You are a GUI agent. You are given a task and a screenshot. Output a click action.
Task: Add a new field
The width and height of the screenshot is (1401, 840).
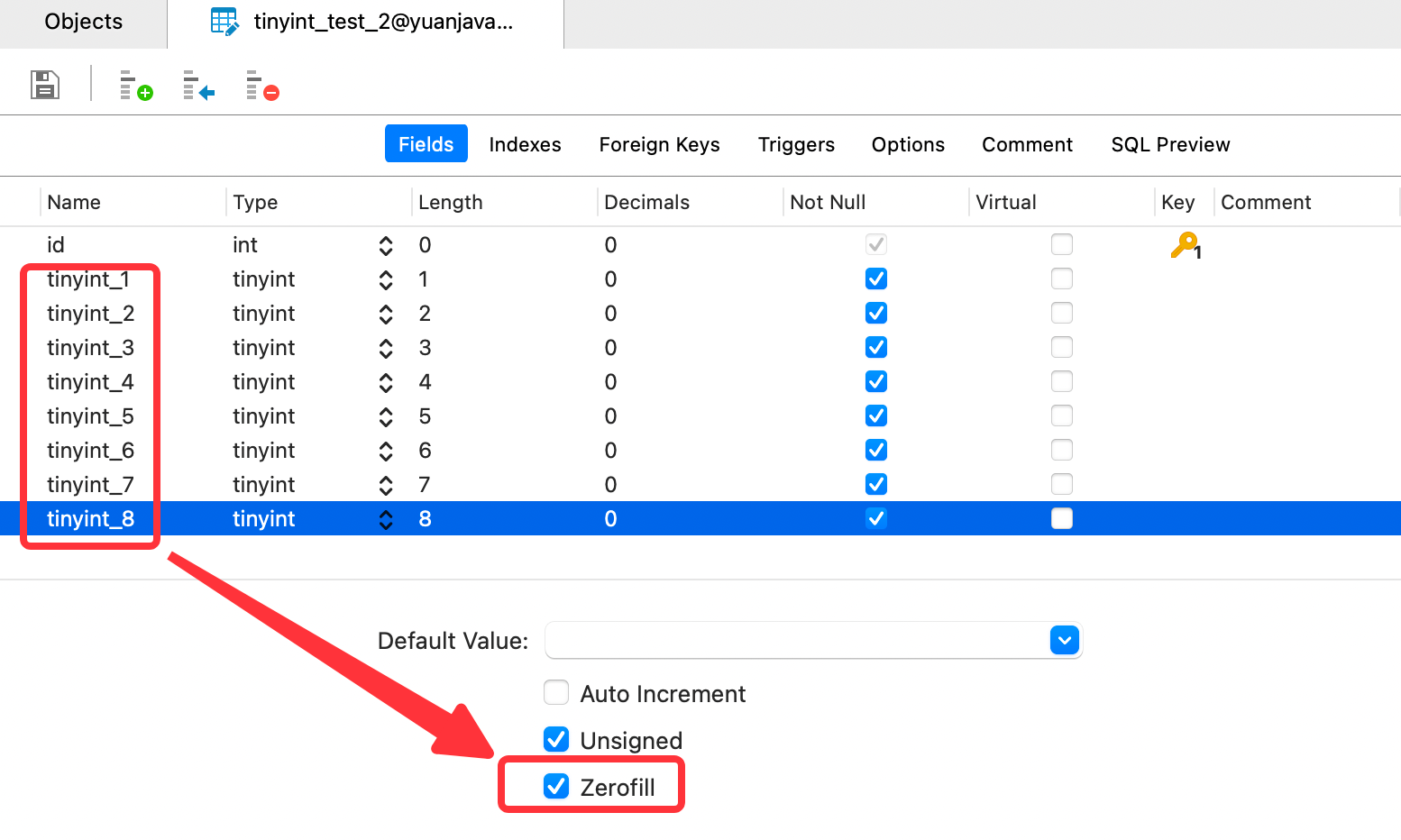point(136,86)
